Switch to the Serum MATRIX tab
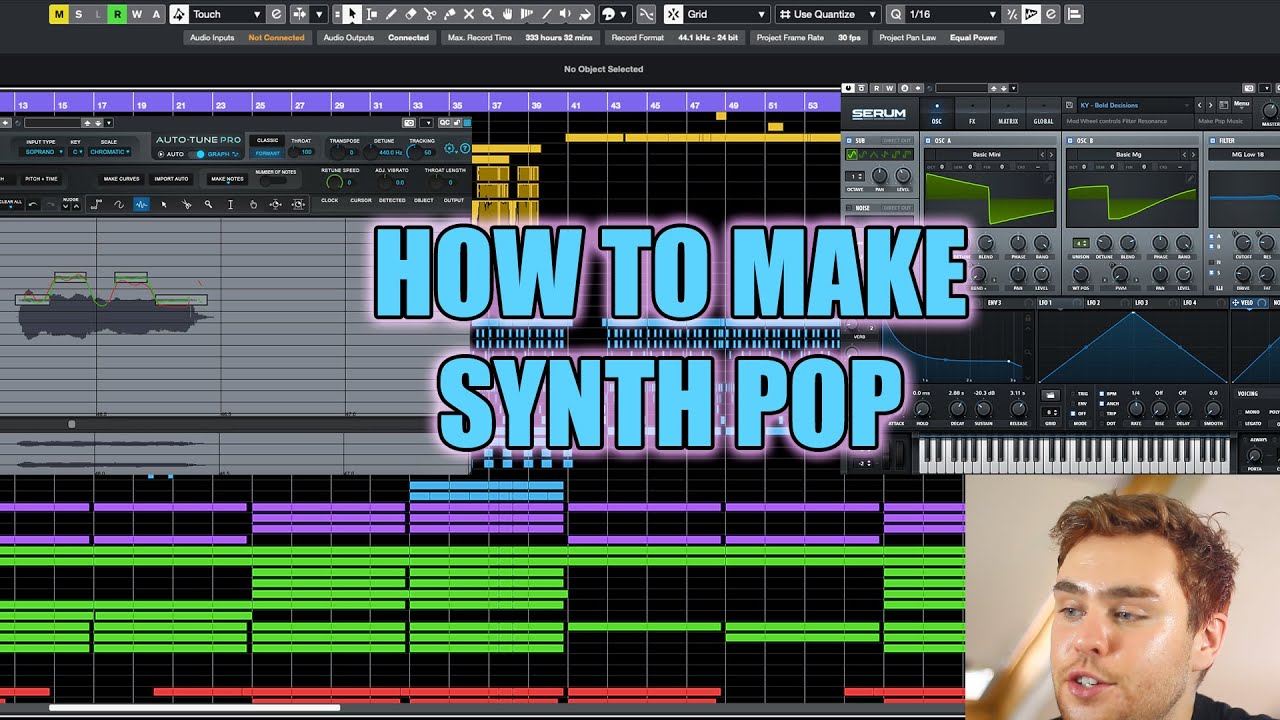 click(1008, 113)
